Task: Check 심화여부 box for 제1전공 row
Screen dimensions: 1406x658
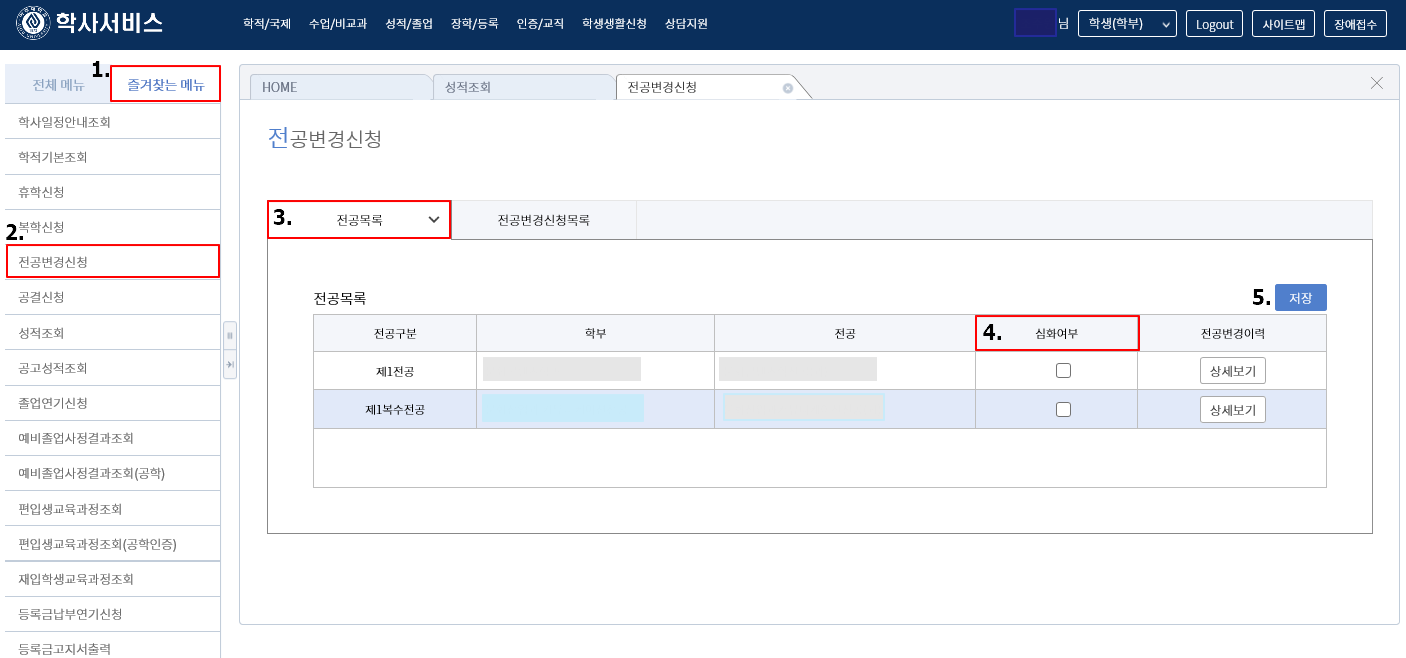Action: [x=1063, y=371]
